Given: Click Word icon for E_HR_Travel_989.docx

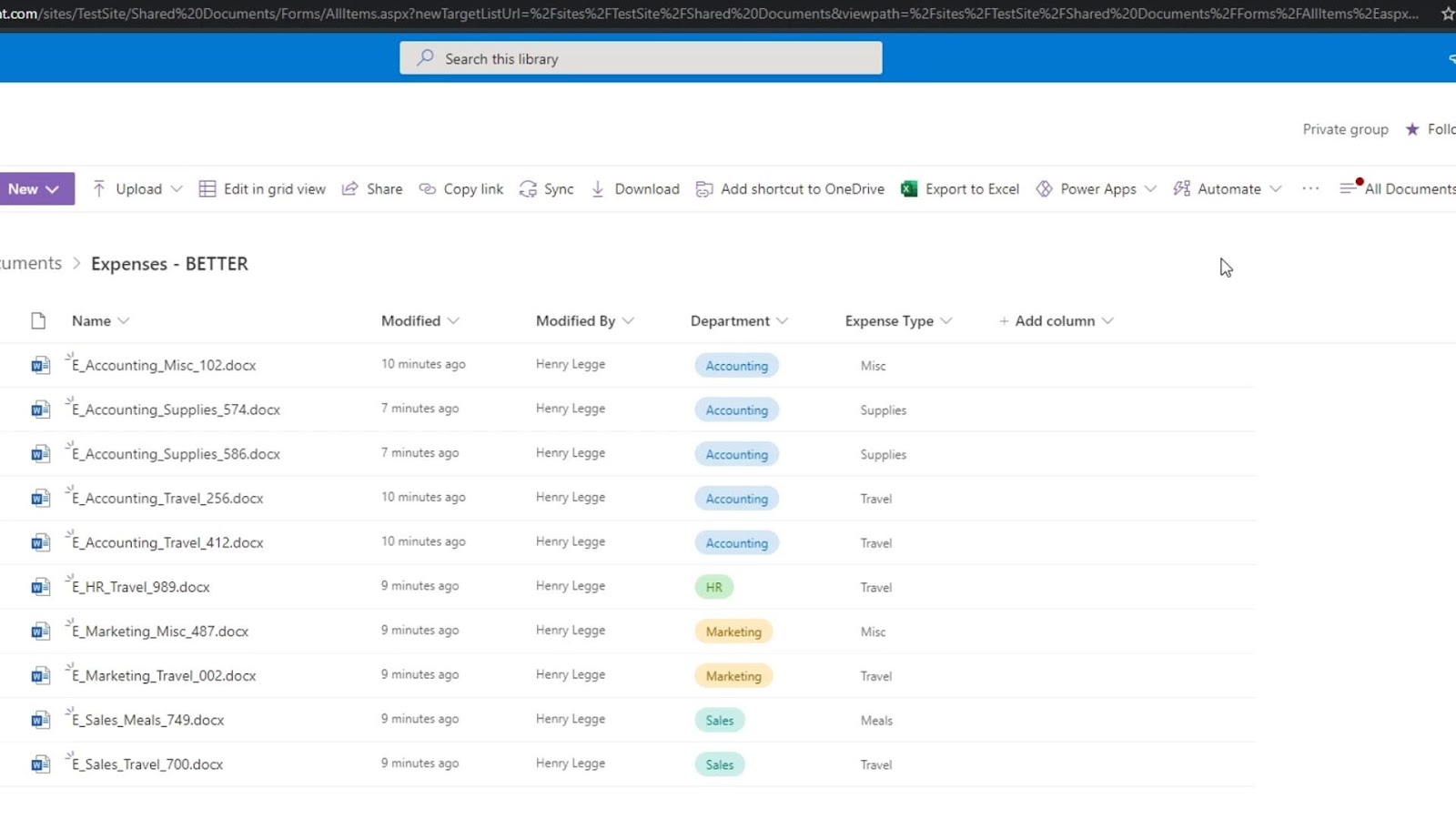Looking at the screenshot, I should (40, 587).
